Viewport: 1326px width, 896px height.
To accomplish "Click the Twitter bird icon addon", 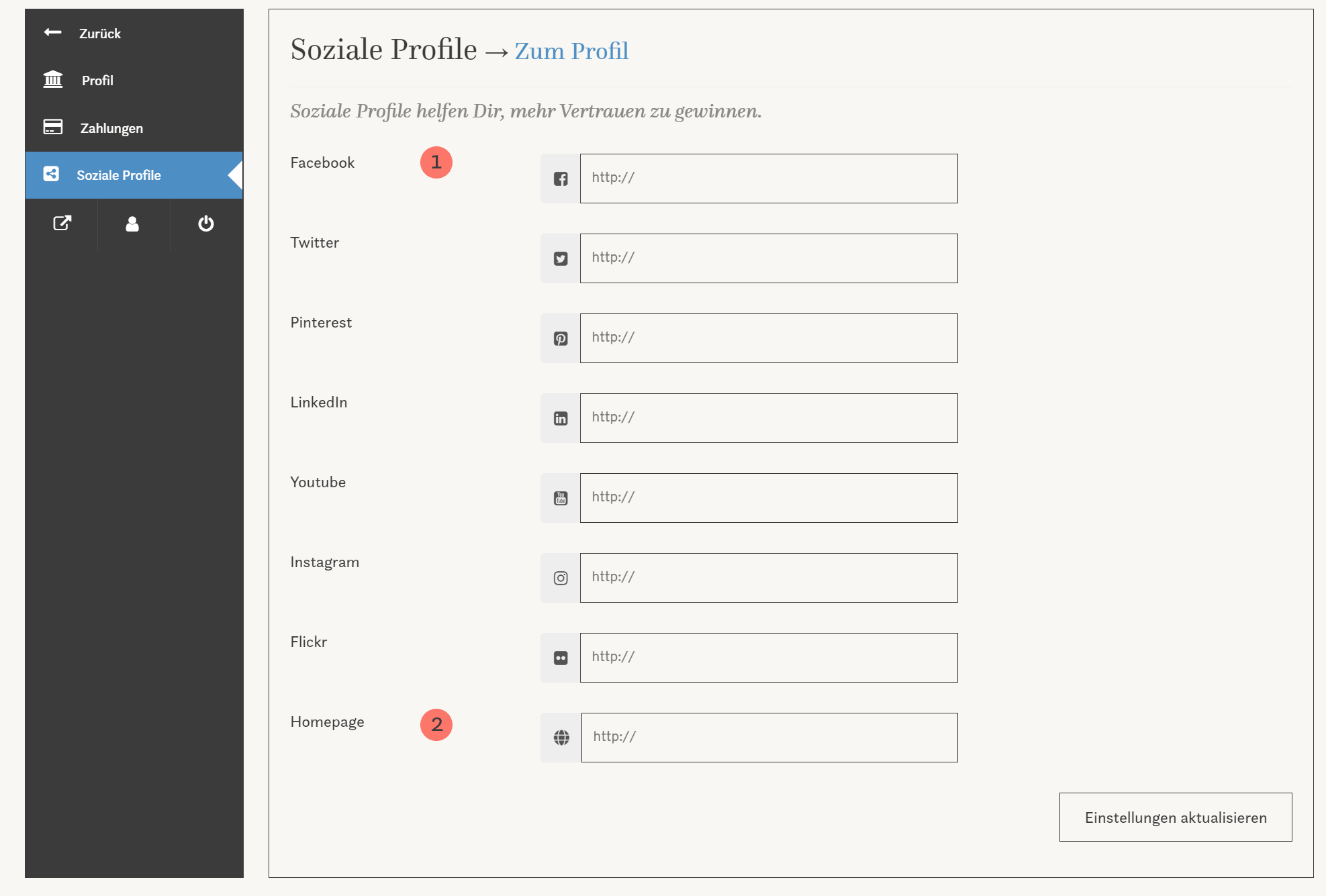I will click(x=561, y=258).
